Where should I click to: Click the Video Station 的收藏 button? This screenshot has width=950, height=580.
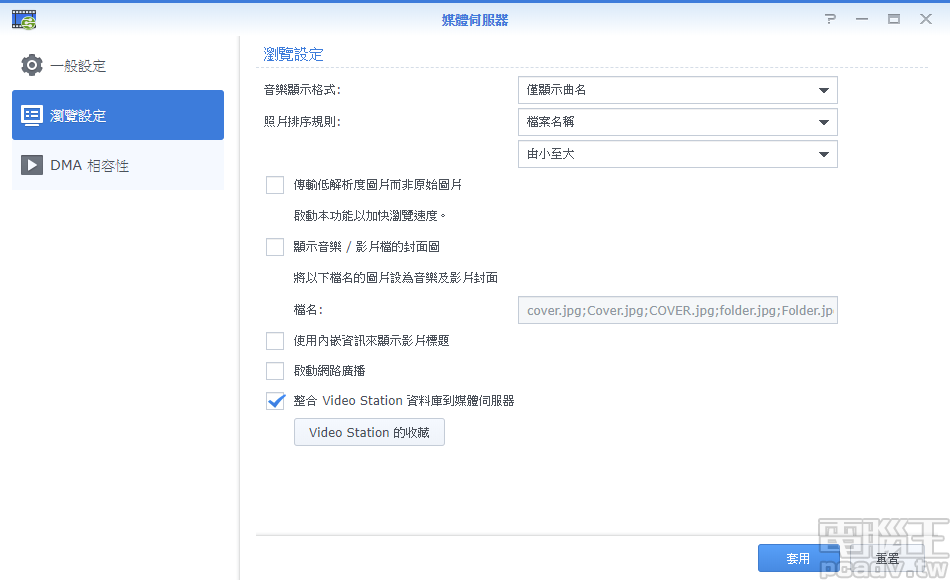tap(369, 432)
